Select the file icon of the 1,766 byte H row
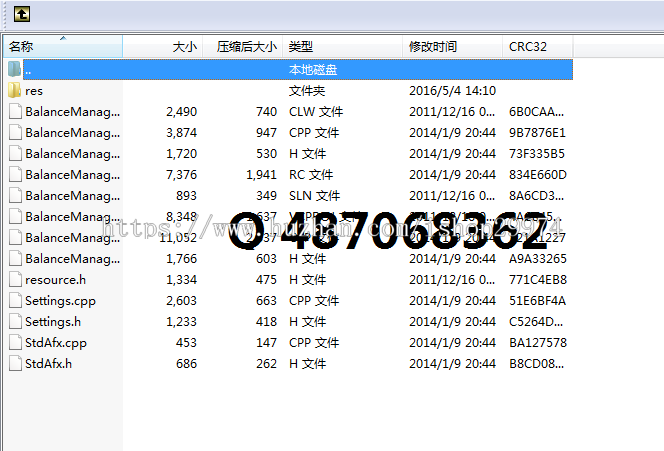Screen dimensions: 664x451 click(x=15, y=259)
